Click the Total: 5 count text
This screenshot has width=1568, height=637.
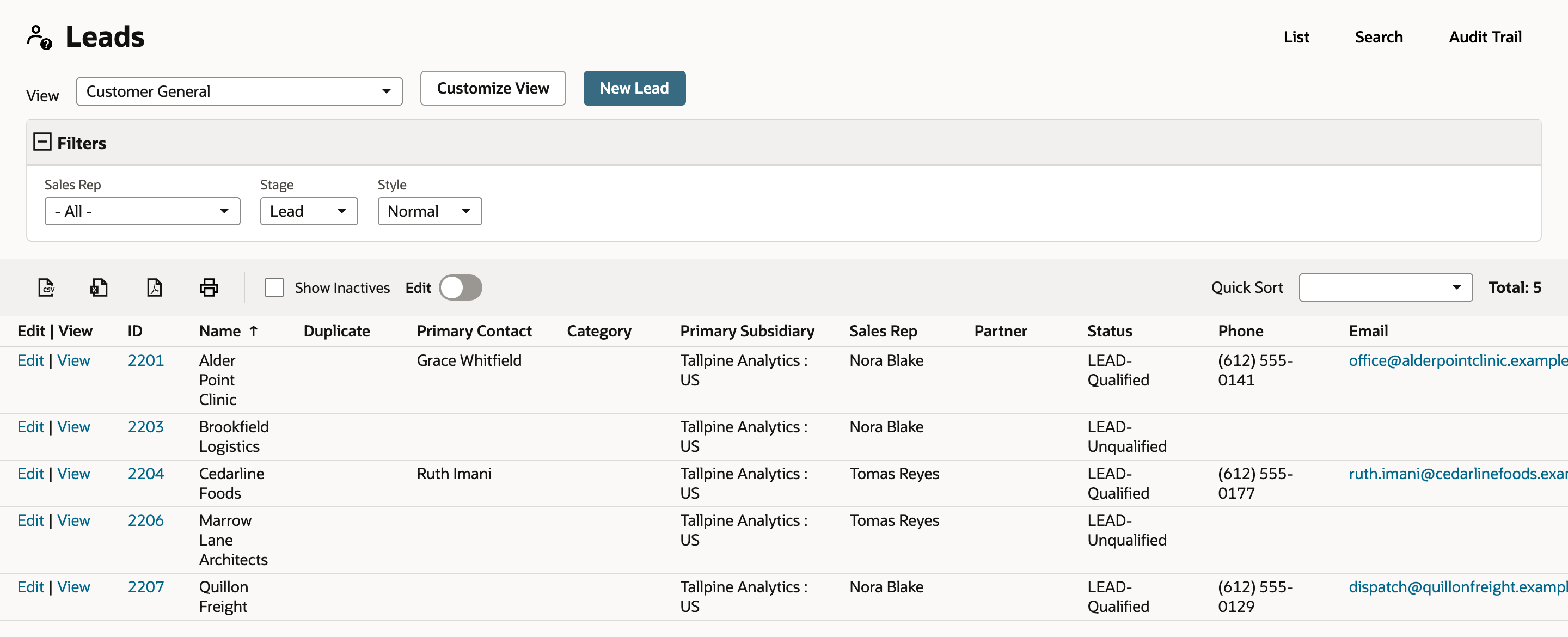pos(1515,287)
